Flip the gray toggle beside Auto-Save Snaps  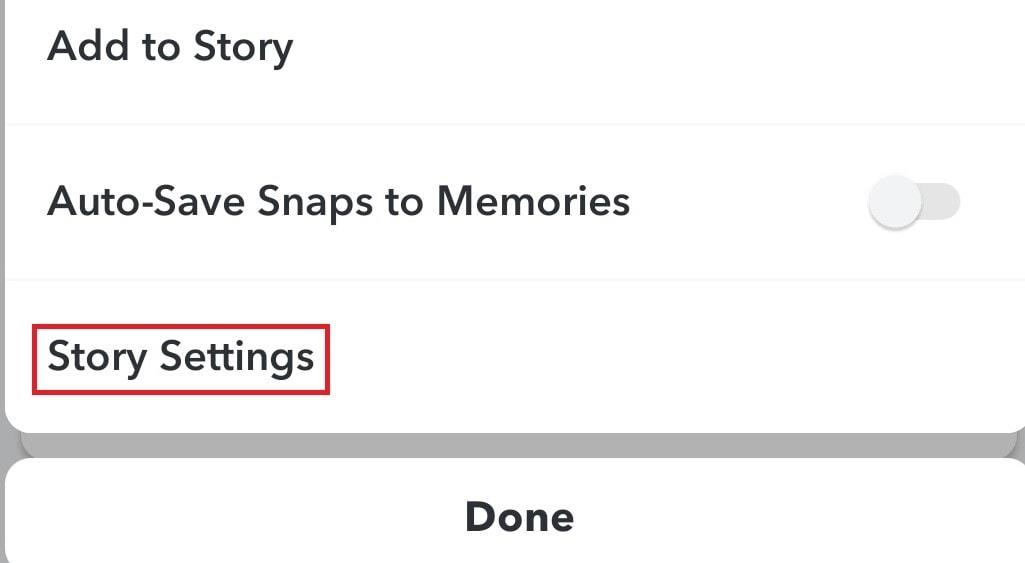(914, 202)
